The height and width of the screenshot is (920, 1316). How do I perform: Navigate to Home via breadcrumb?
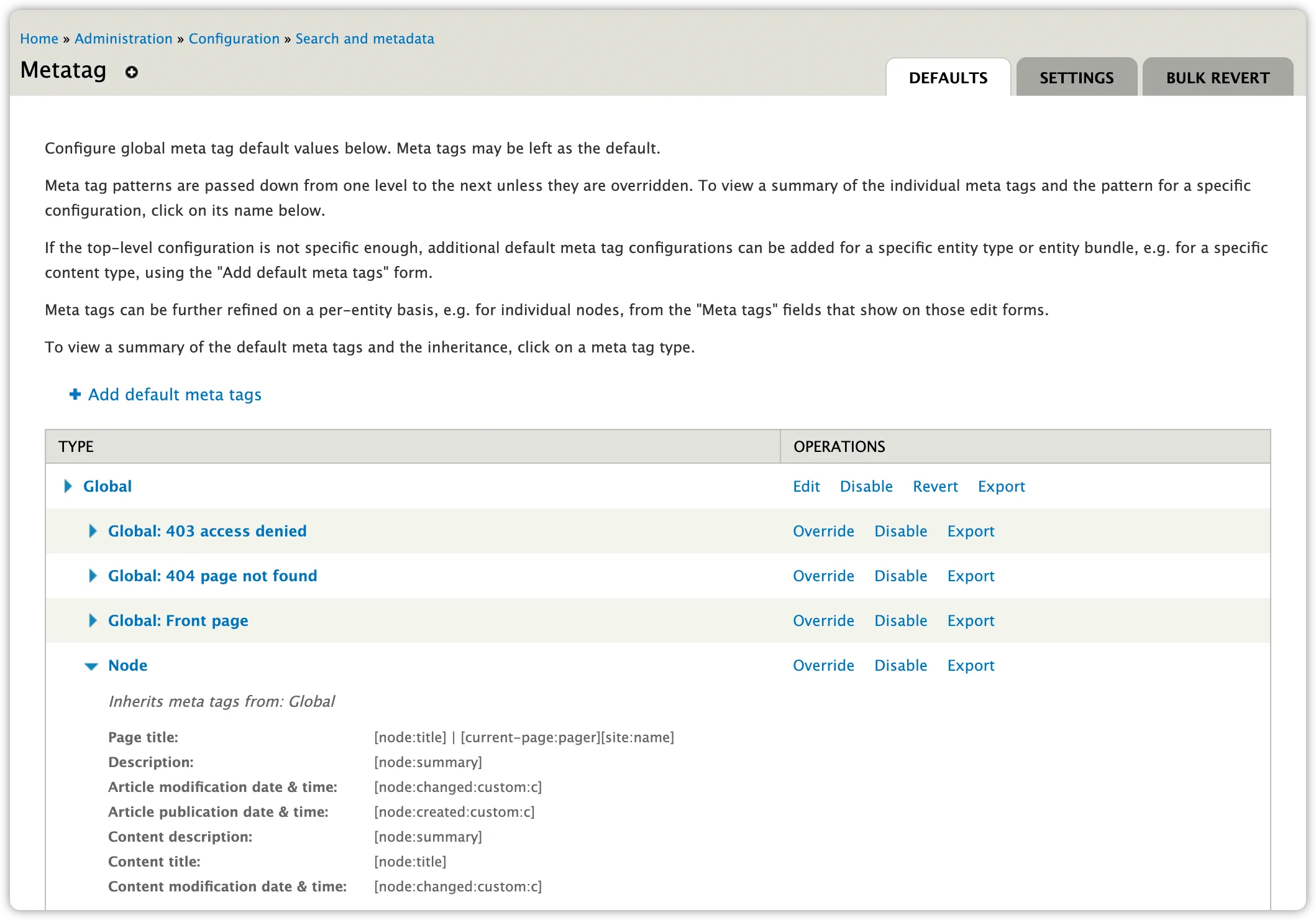point(39,39)
